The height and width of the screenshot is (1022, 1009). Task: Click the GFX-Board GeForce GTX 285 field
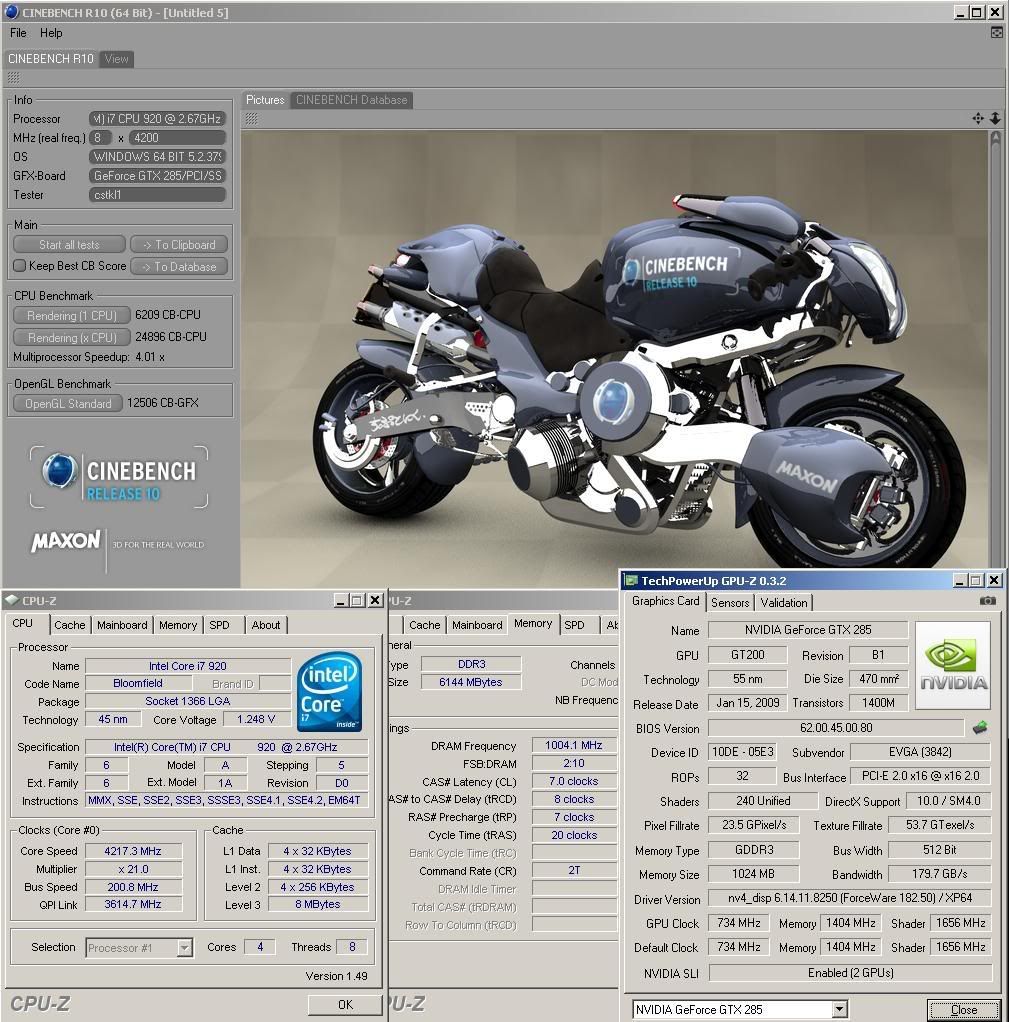point(157,175)
